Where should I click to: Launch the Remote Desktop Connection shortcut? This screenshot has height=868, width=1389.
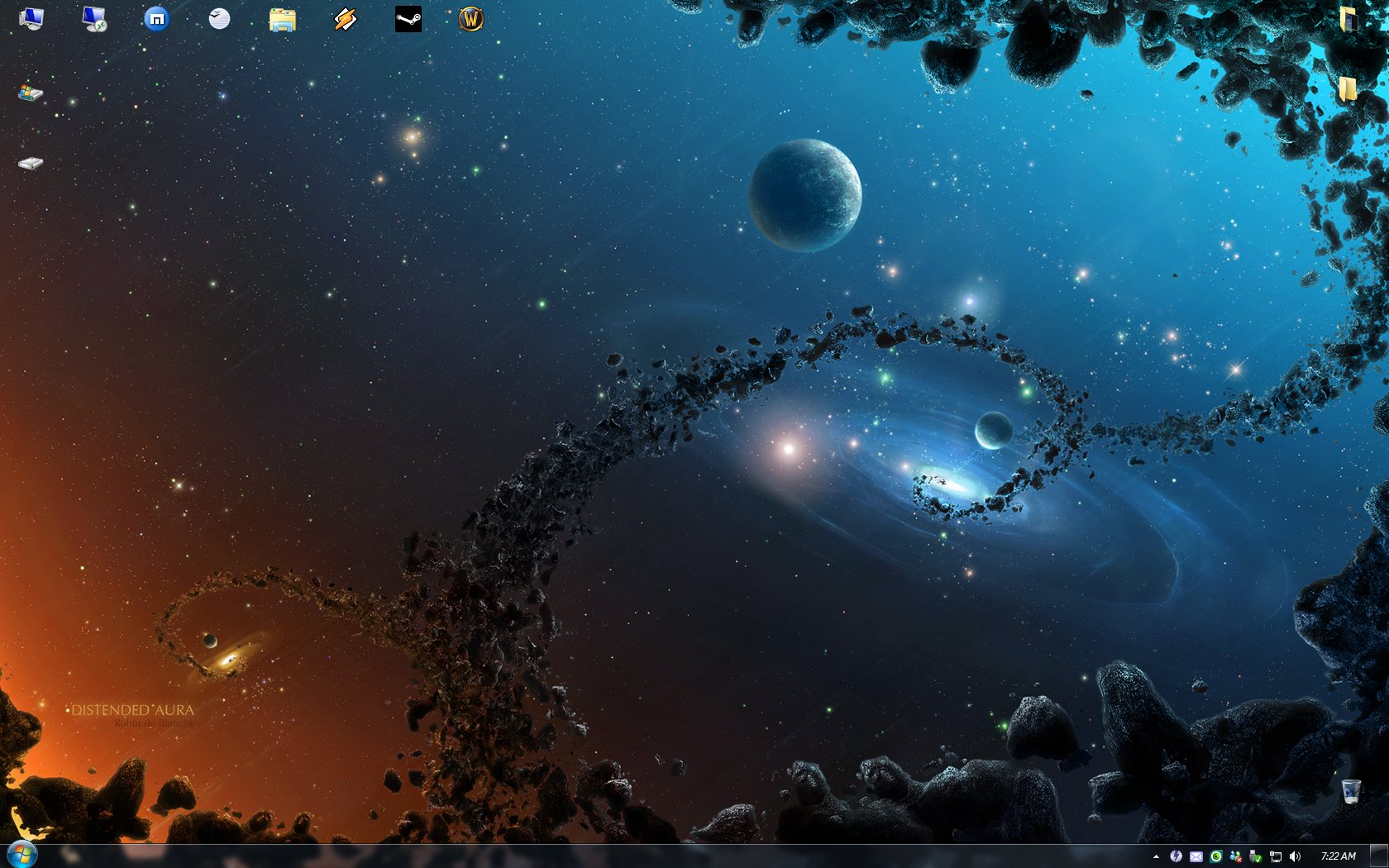click(94, 18)
